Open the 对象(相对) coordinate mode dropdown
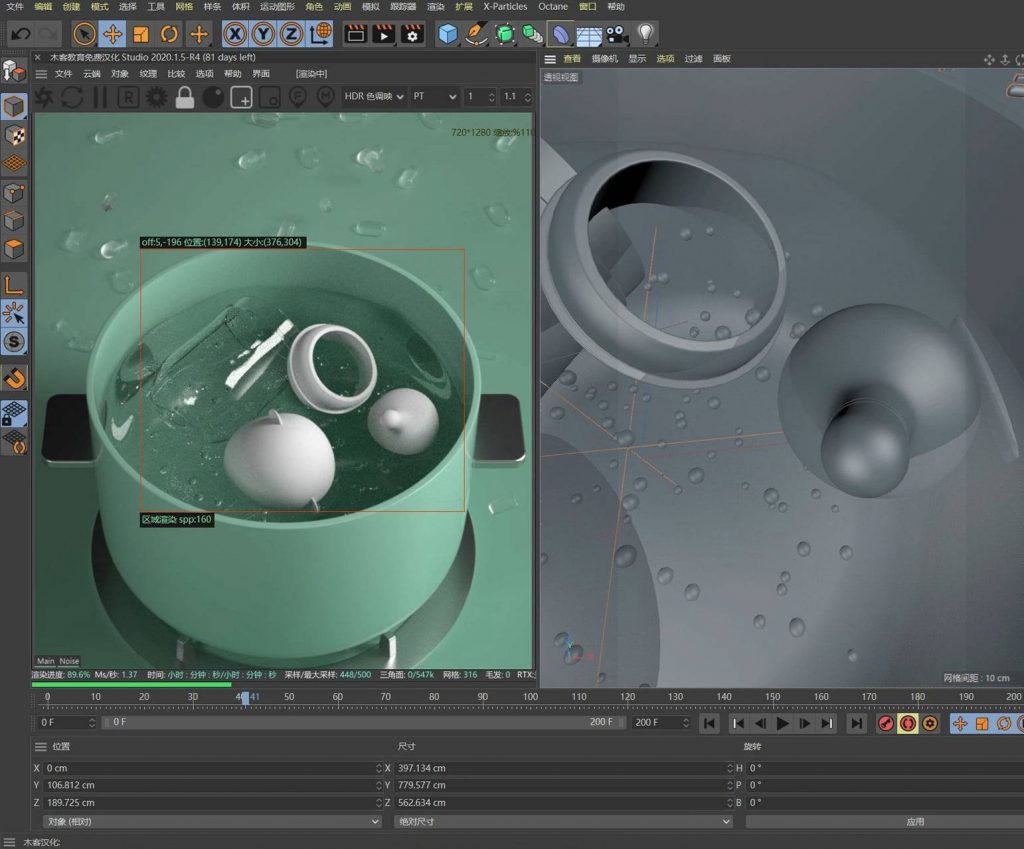This screenshot has width=1024, height=849. coord(210,821)
